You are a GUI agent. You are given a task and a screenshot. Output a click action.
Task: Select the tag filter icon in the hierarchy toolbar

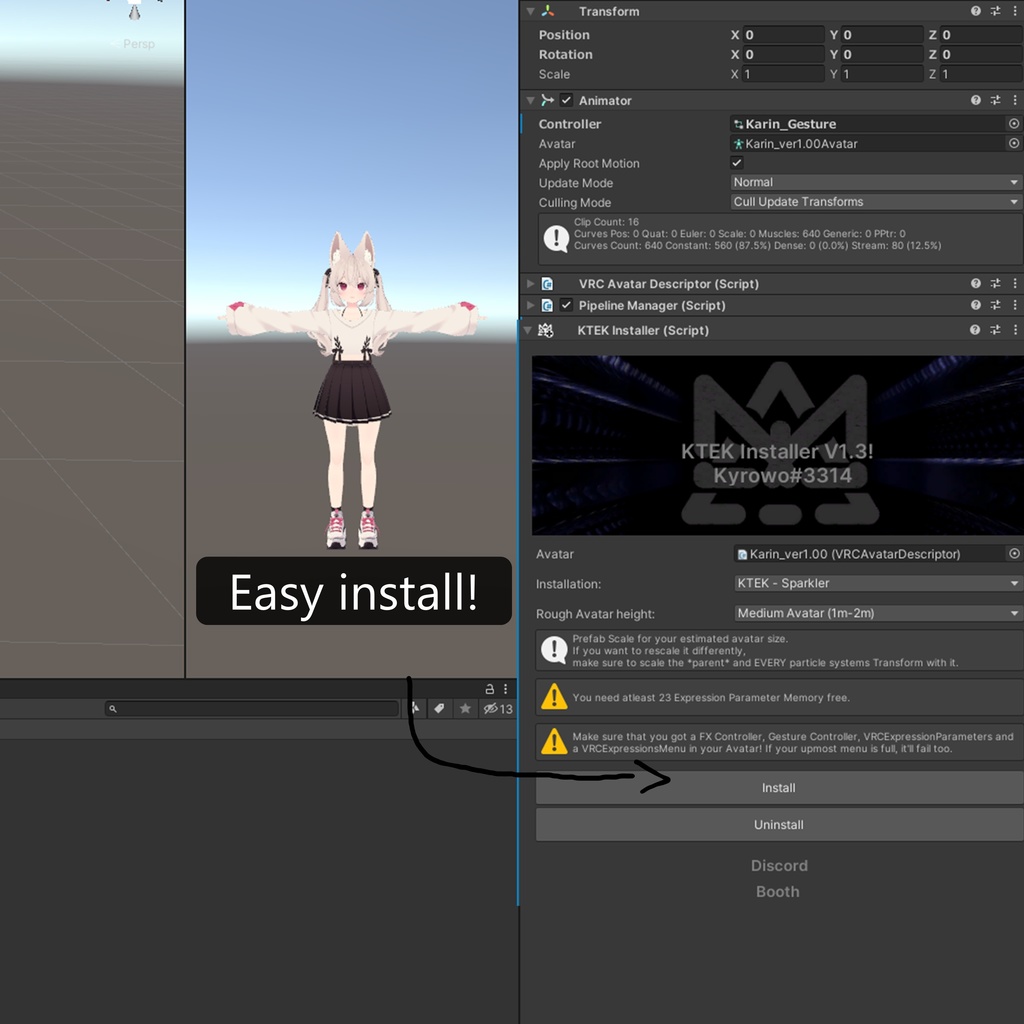440,708
